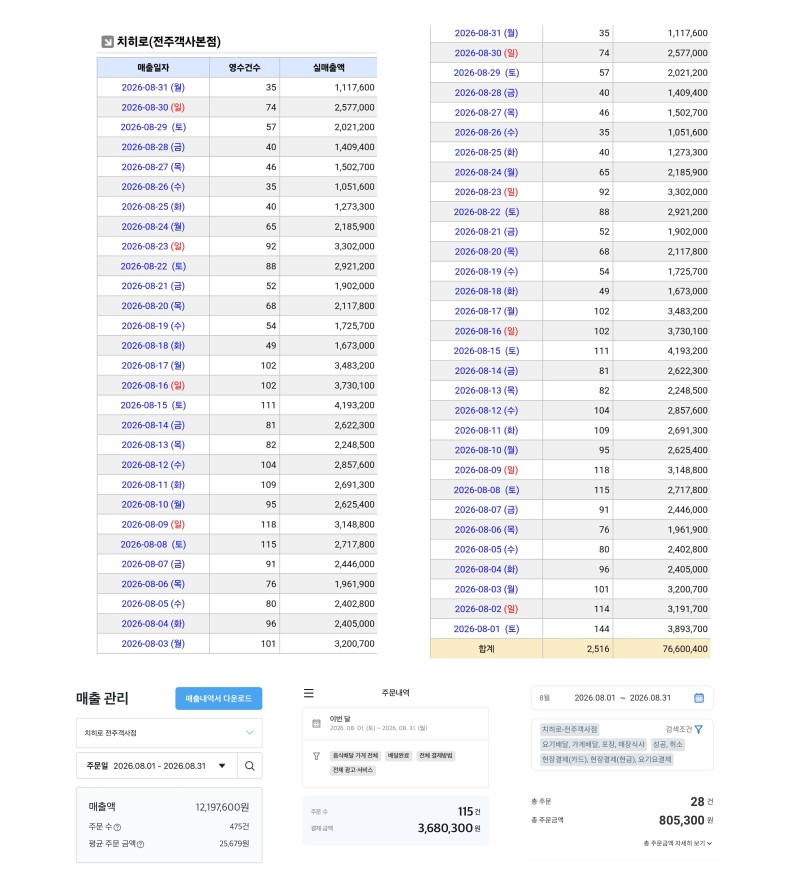Click the 요기배달, 가게배달, 포장, 매장식사 tag
This screenshot has width=800, height=893.
pyautogui.click(x=593, y=744)
